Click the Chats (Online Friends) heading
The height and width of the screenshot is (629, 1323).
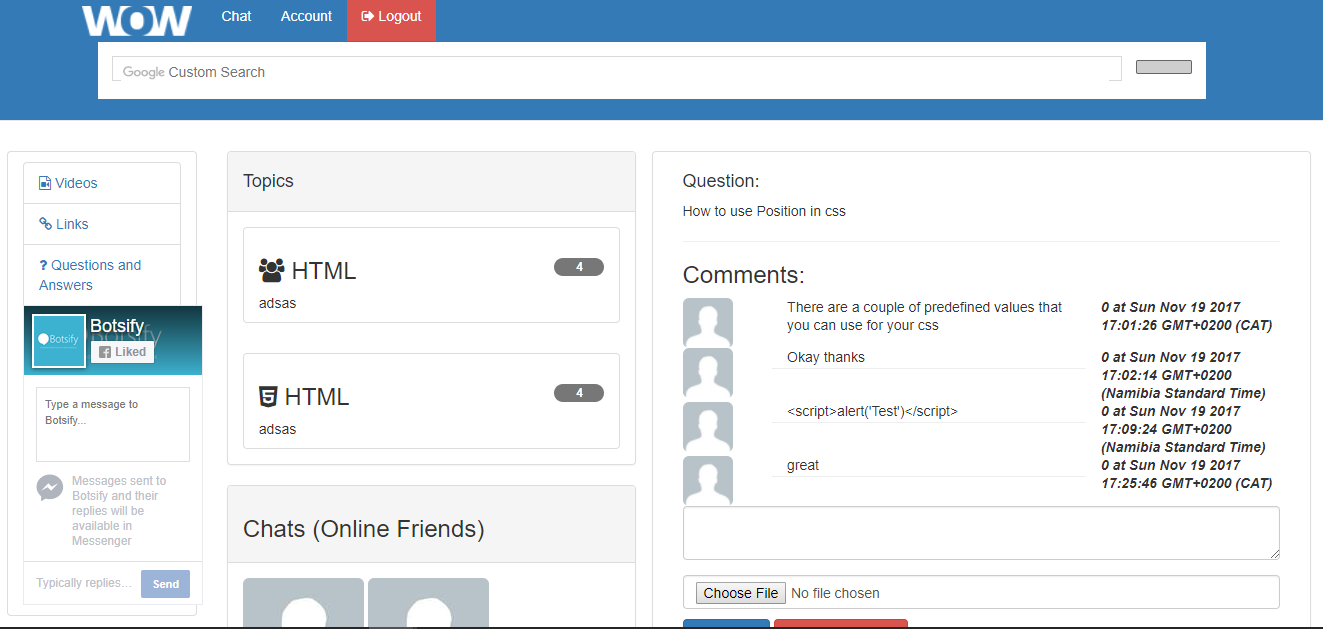point(364,529)
